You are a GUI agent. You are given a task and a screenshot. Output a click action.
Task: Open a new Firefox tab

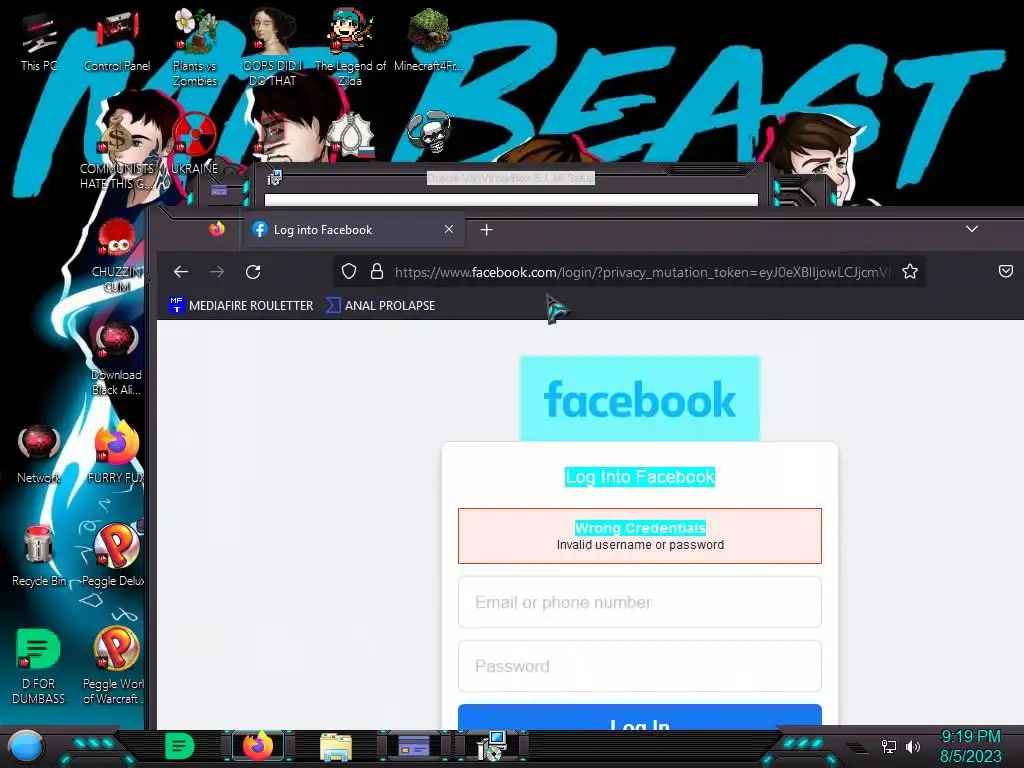[x=487, y=230]
